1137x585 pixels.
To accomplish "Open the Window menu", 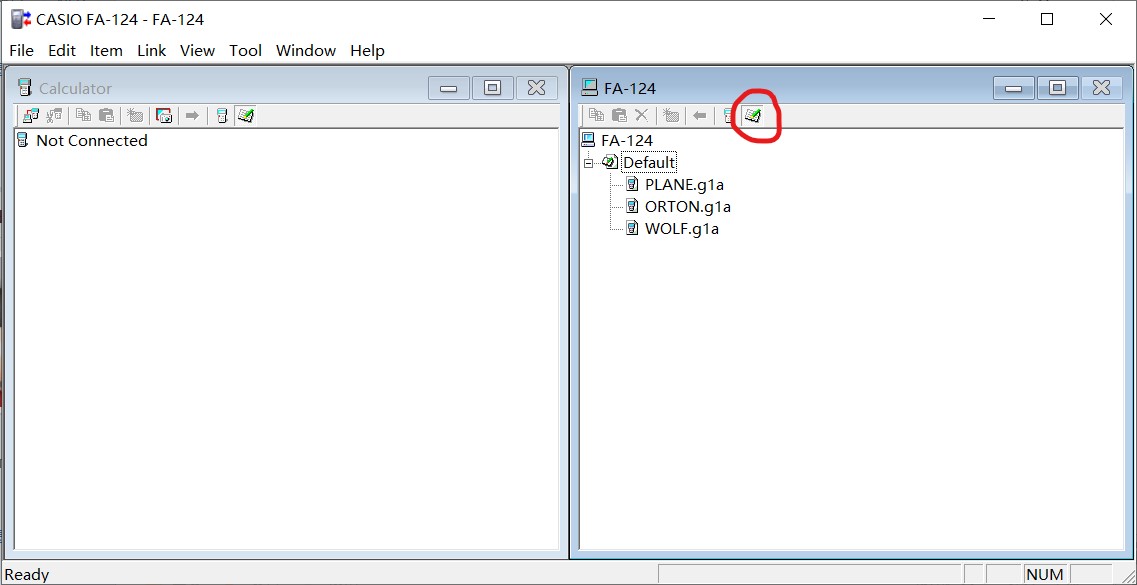I will tap(305, 51).
